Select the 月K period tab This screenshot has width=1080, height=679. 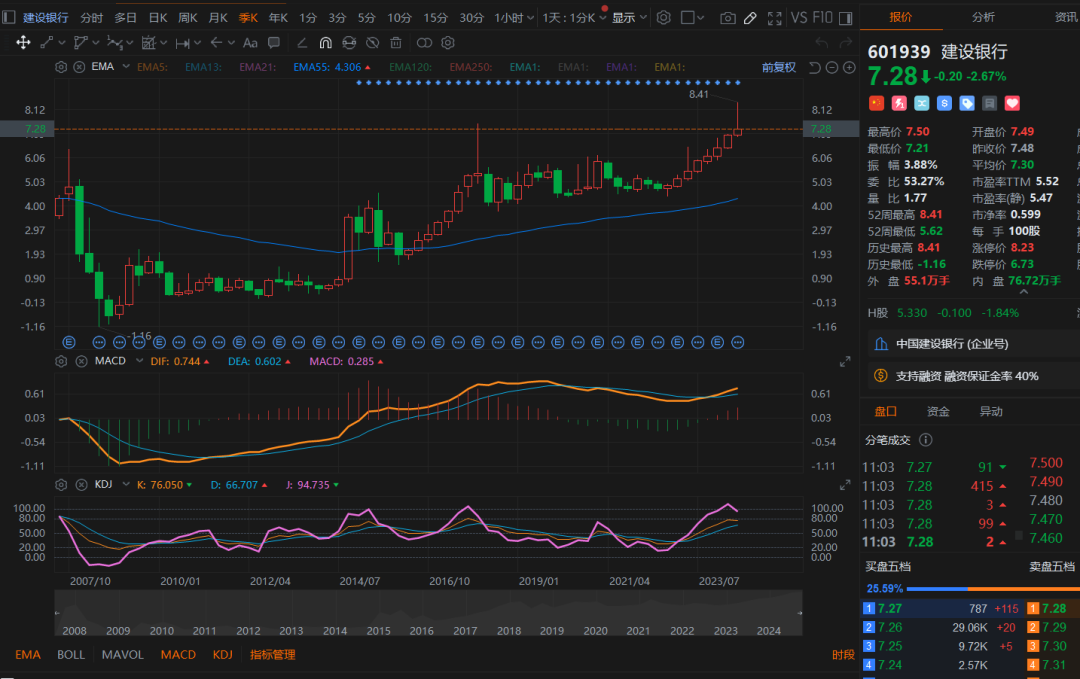[217, 18]
